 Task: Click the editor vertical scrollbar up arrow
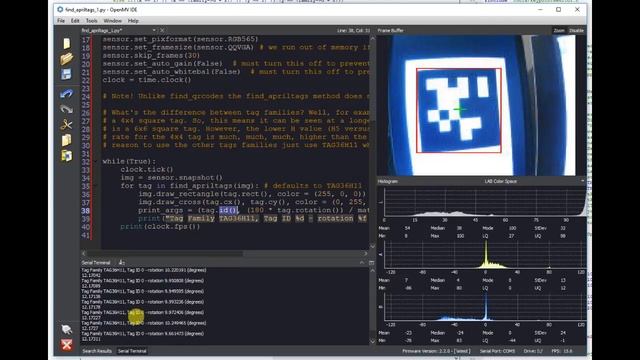click(x=372, y=38)
